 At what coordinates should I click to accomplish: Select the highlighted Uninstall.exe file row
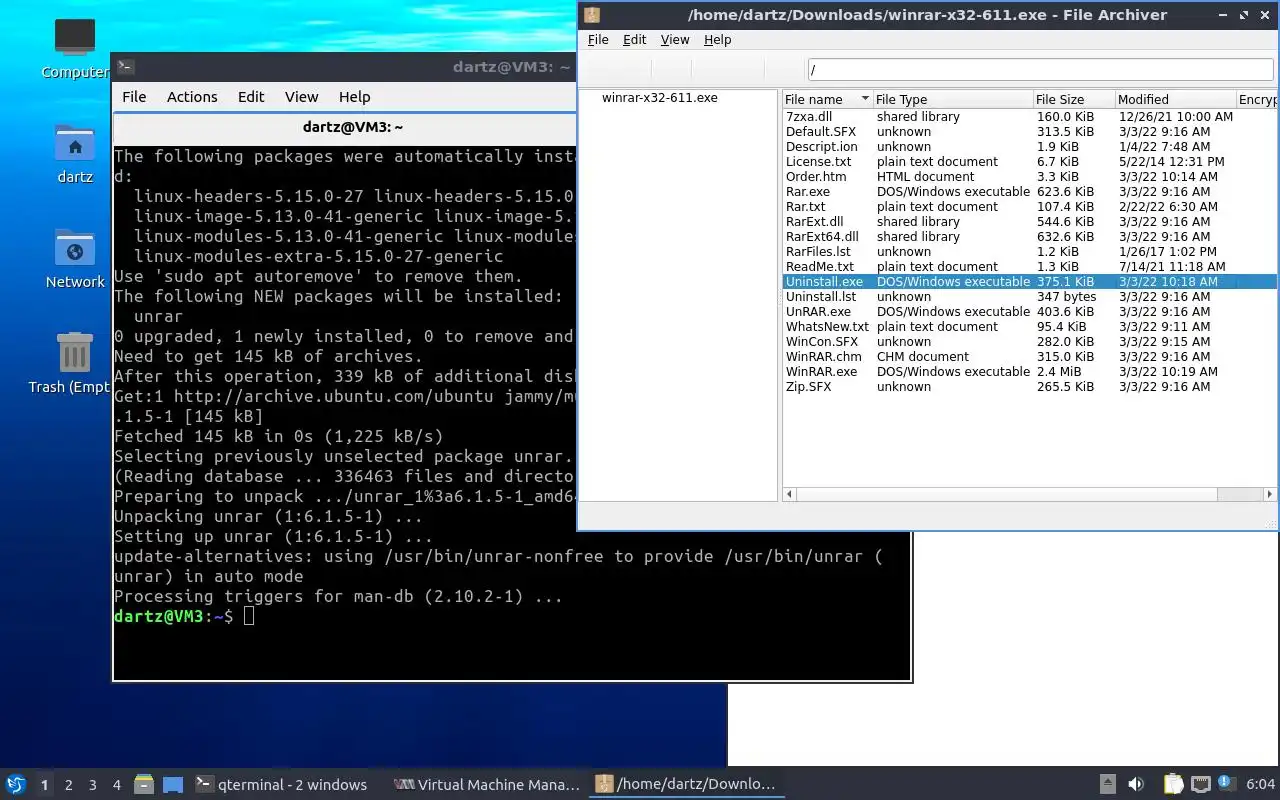(1030, 282)
